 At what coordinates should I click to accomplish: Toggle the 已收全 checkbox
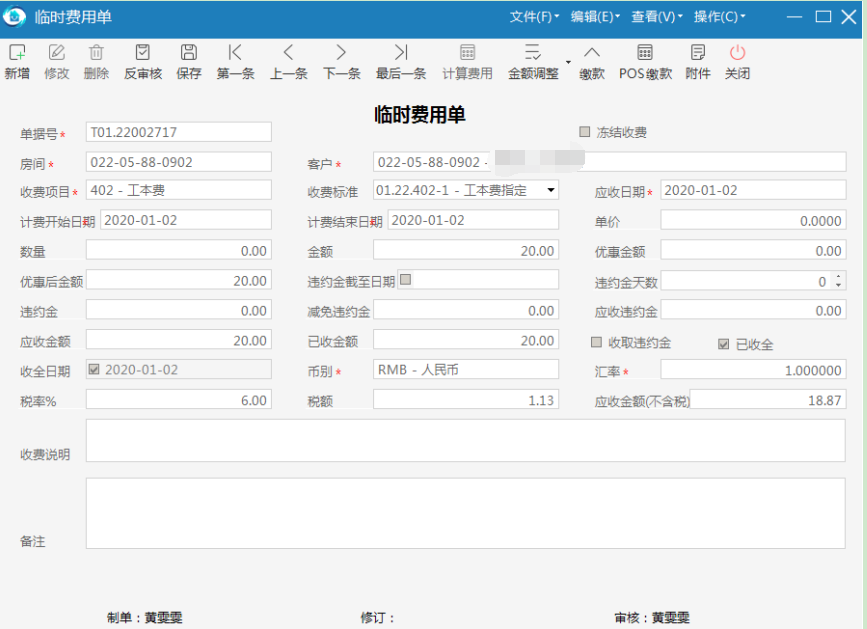pyautogui.click(x=723, y=344)
